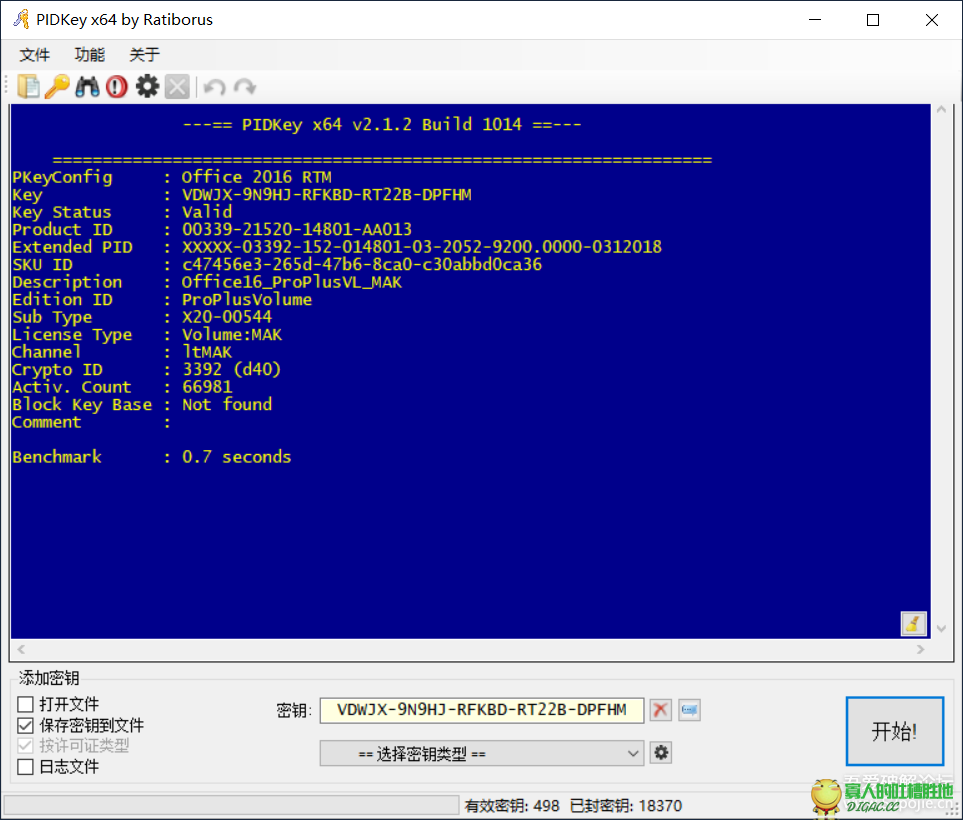Click the Block Key Base value Not found
This screenshot has width=963, height=820.
pos(227,405)
